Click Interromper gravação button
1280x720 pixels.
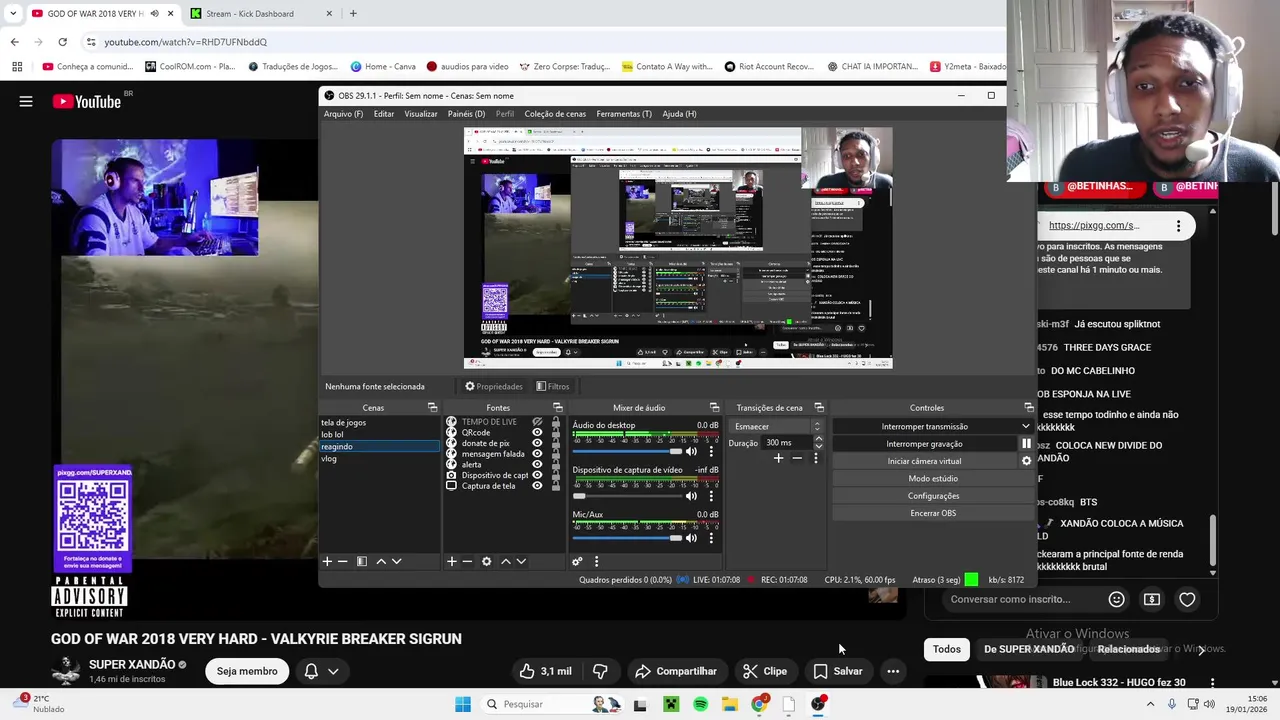pyautogui.click(x=924, y=444)
